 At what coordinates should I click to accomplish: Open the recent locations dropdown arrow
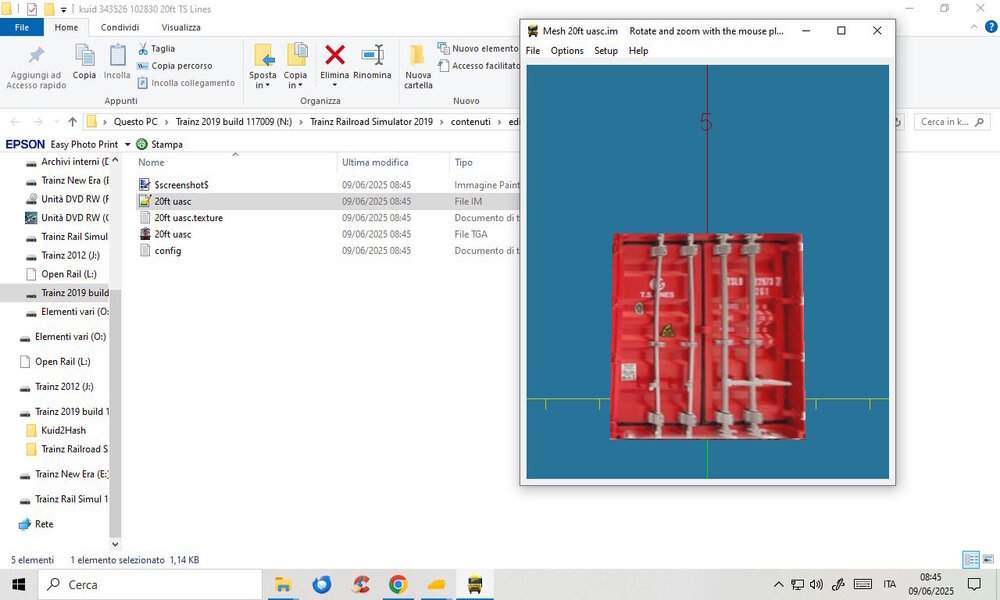pyautogui.click(x=56, y=122)
